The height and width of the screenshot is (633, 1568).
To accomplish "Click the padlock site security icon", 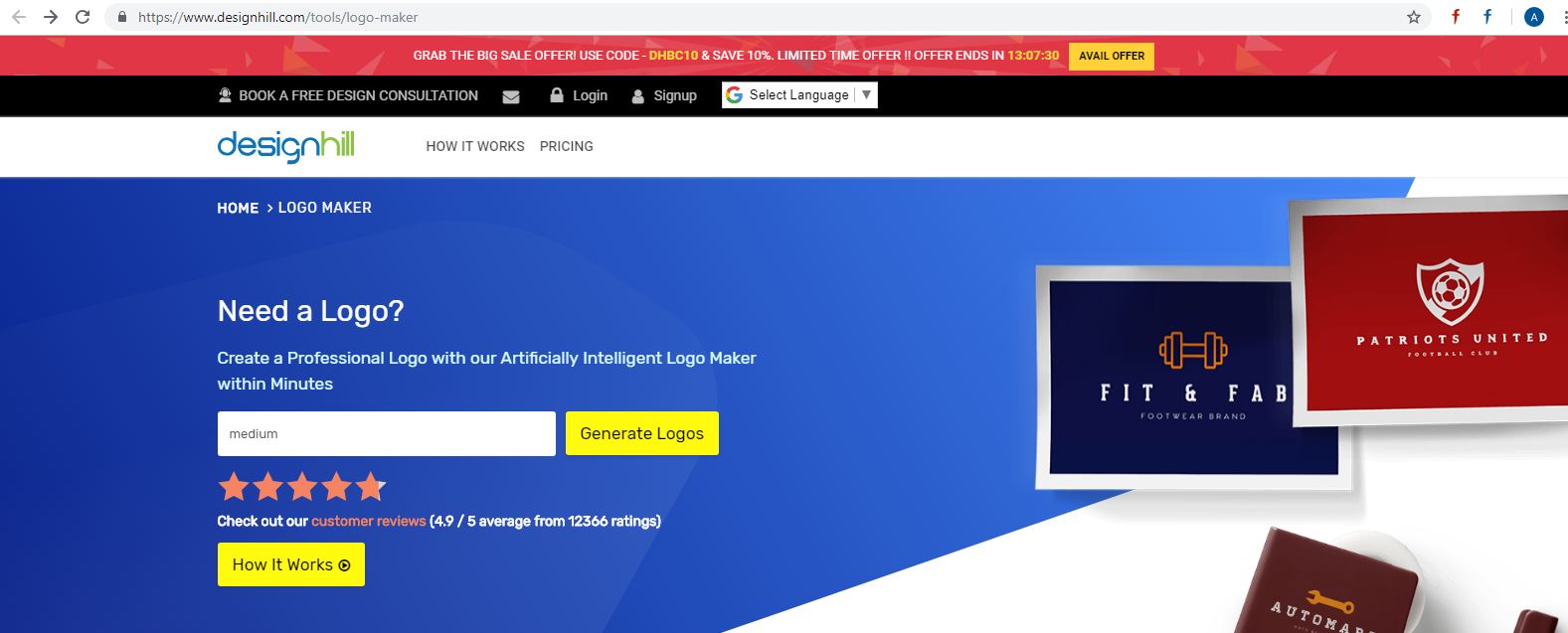I will coord(122,17).
